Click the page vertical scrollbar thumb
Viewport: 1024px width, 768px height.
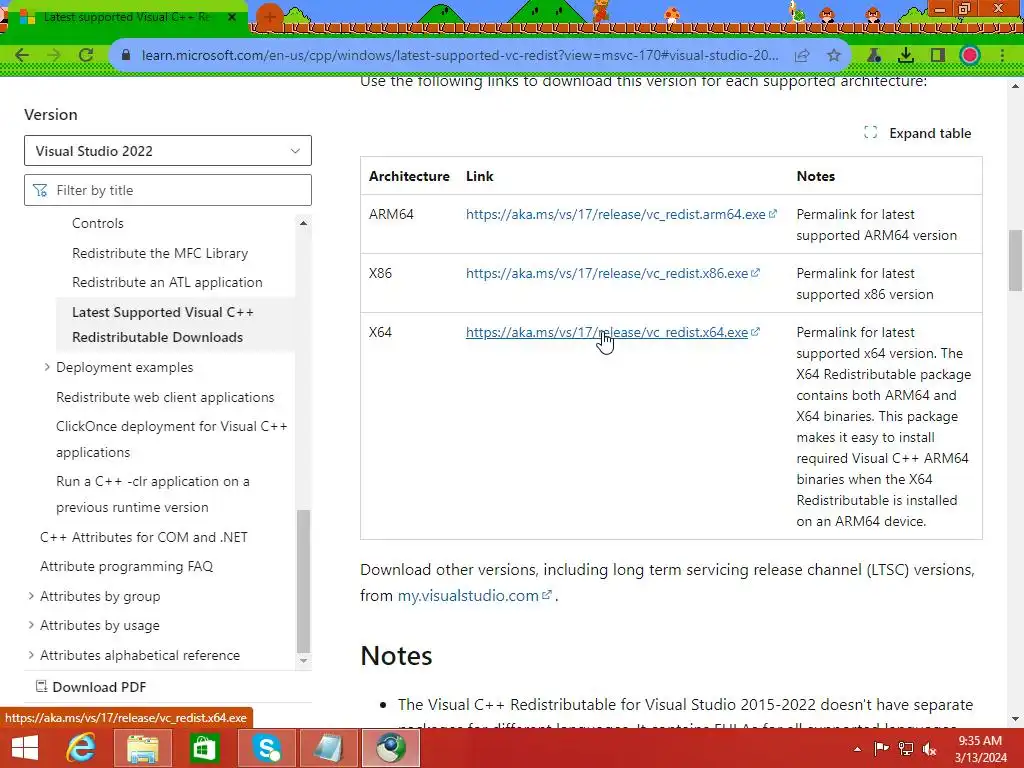click(x=1015, y=260)
